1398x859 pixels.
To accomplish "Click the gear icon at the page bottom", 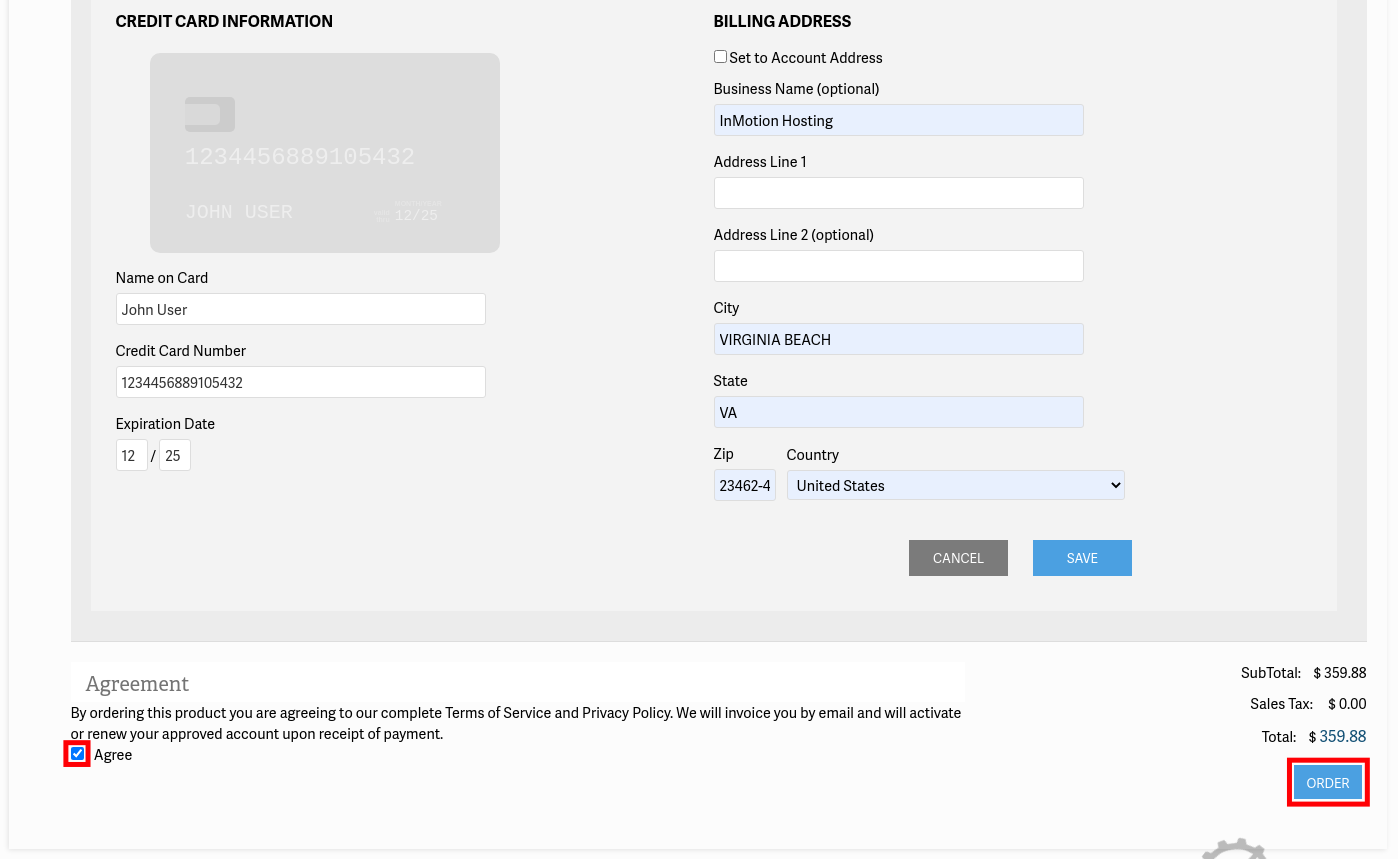I will click(1234, 850).
